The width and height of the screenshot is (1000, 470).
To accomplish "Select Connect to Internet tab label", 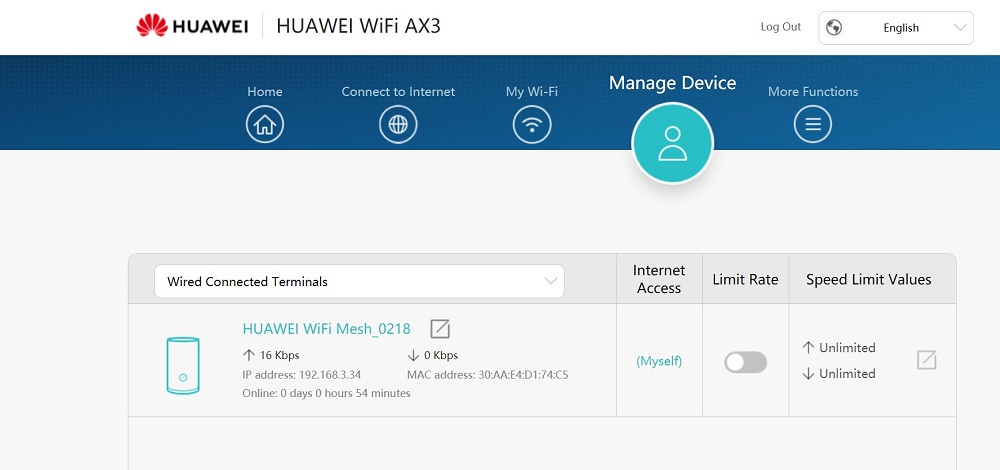I will [398, 92].
